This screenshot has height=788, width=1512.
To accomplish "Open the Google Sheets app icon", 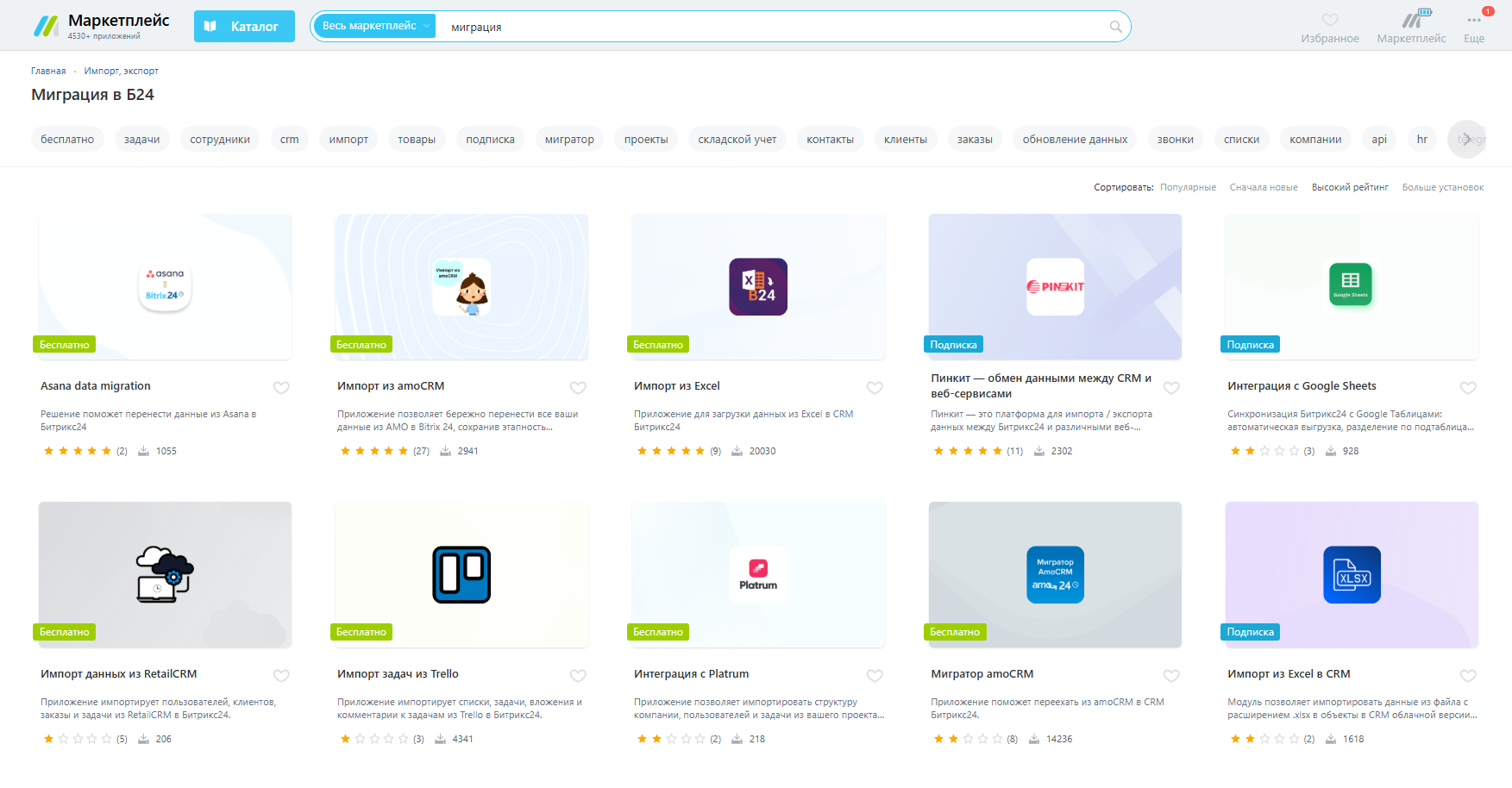I will coord(1351,285).
